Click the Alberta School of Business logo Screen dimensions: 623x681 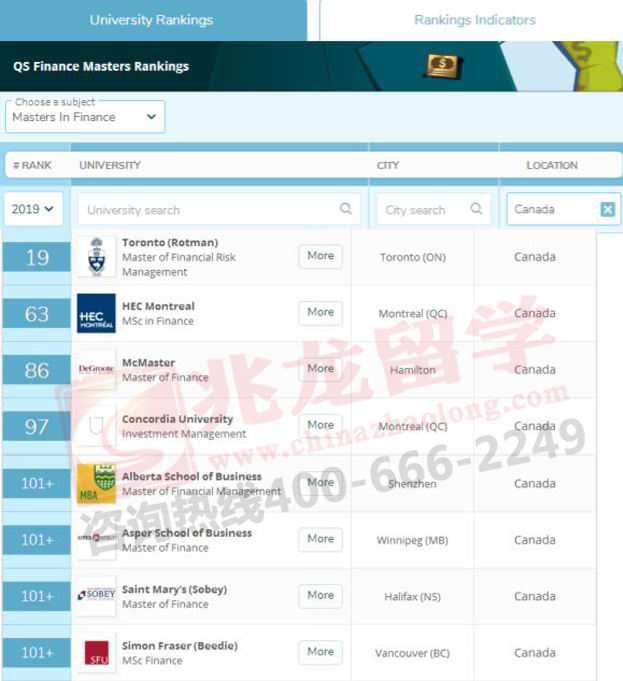[x=96, y=483]
